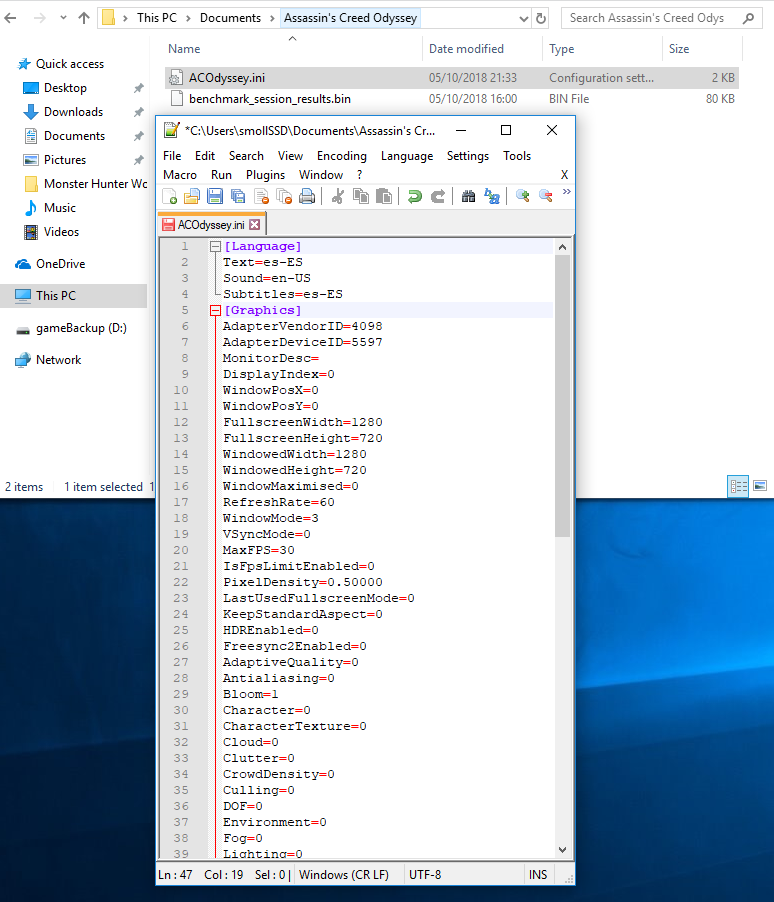
Task: Open the Edit menu
Action: point(205,156)
